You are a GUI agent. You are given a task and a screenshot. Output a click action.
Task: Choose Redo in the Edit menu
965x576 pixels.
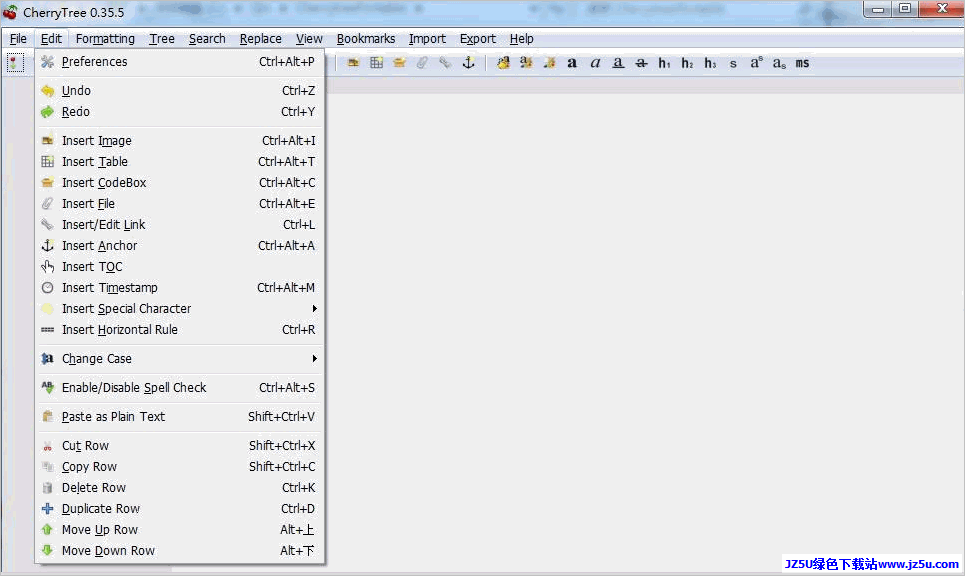point(179,111)
